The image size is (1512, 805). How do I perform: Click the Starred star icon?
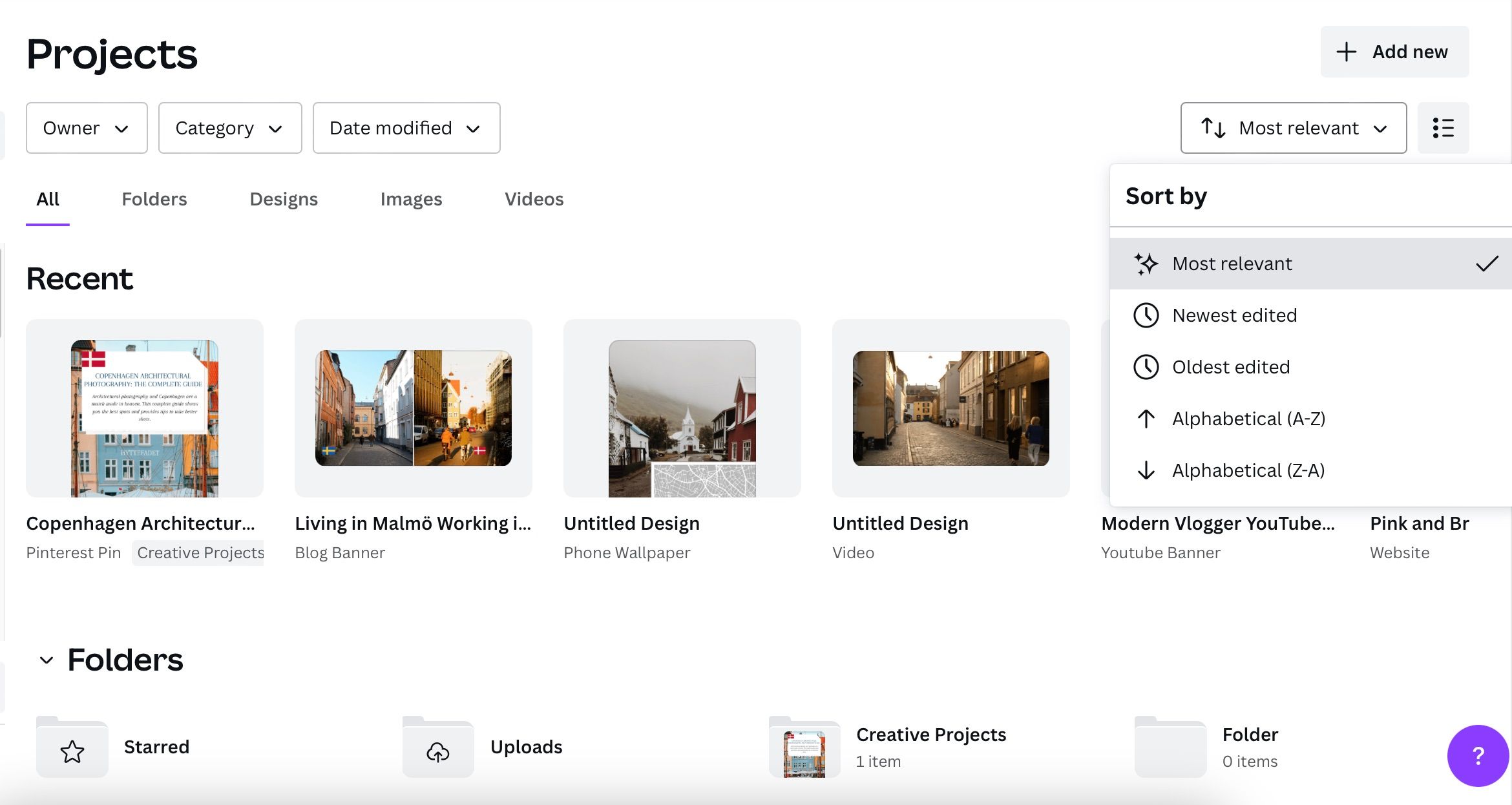pyautogui.click(x=72, y=751)
